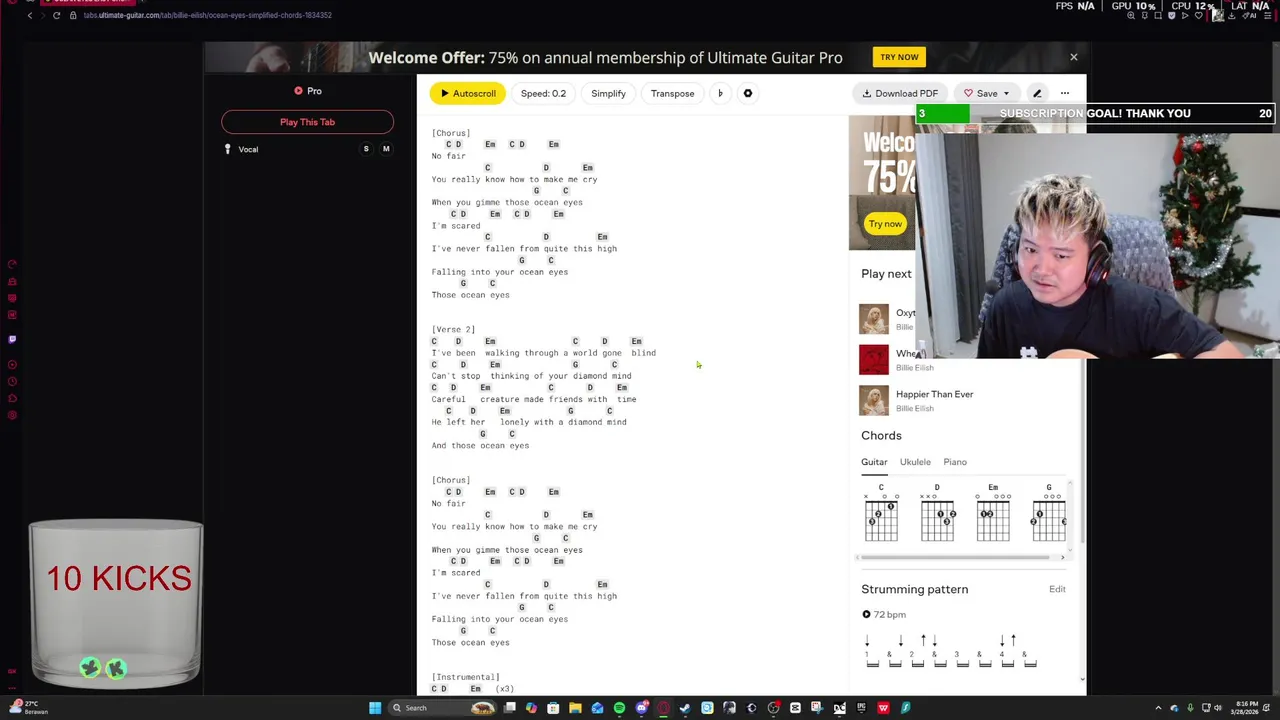This screenshot has width=1280, height=720.
Task: Open the C chord diagram
Action: pyautogui.click(x=881, y=513)
